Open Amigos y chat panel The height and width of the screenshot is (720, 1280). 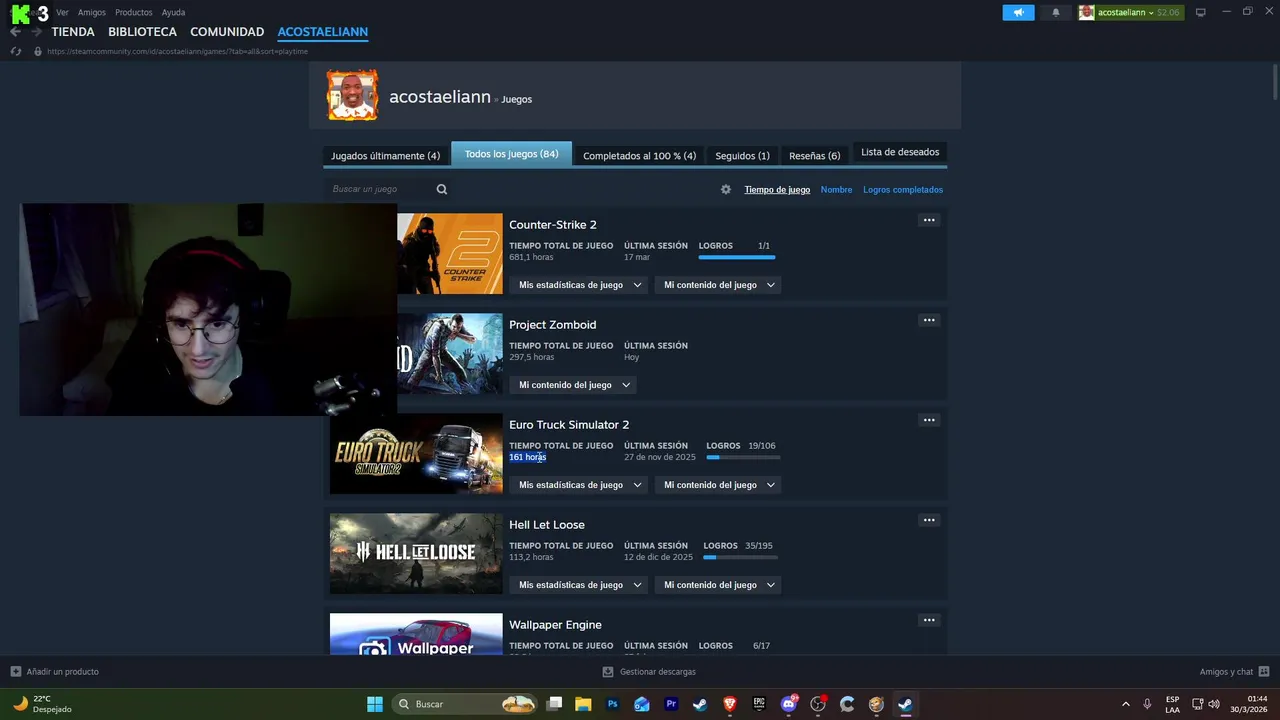tap(1234, 672)
